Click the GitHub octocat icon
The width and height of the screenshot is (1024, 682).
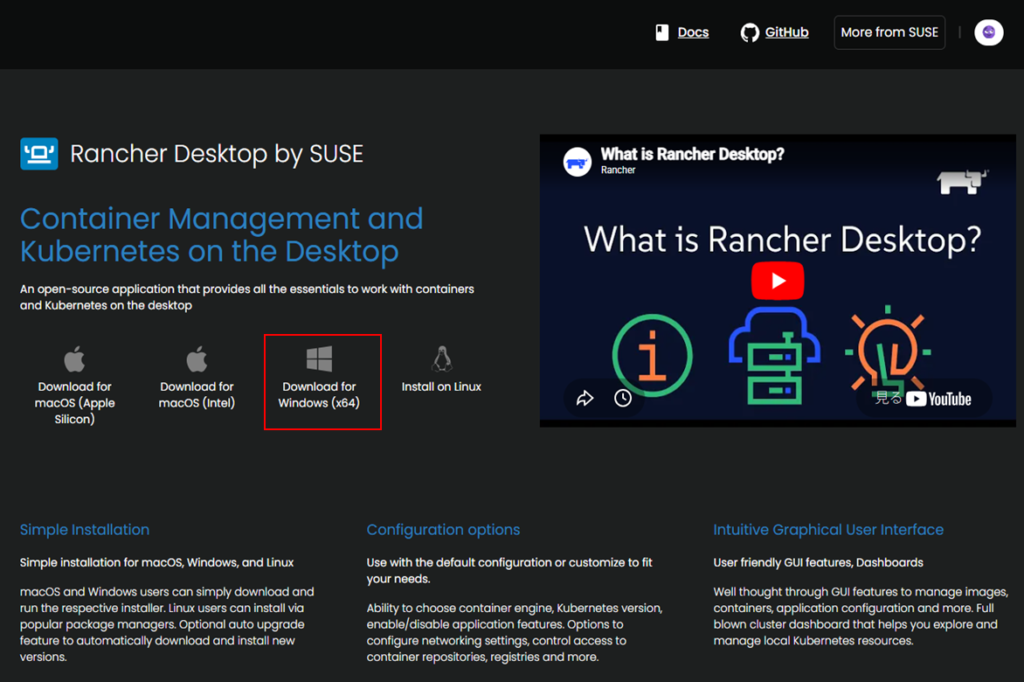click(x=750, y=33)
